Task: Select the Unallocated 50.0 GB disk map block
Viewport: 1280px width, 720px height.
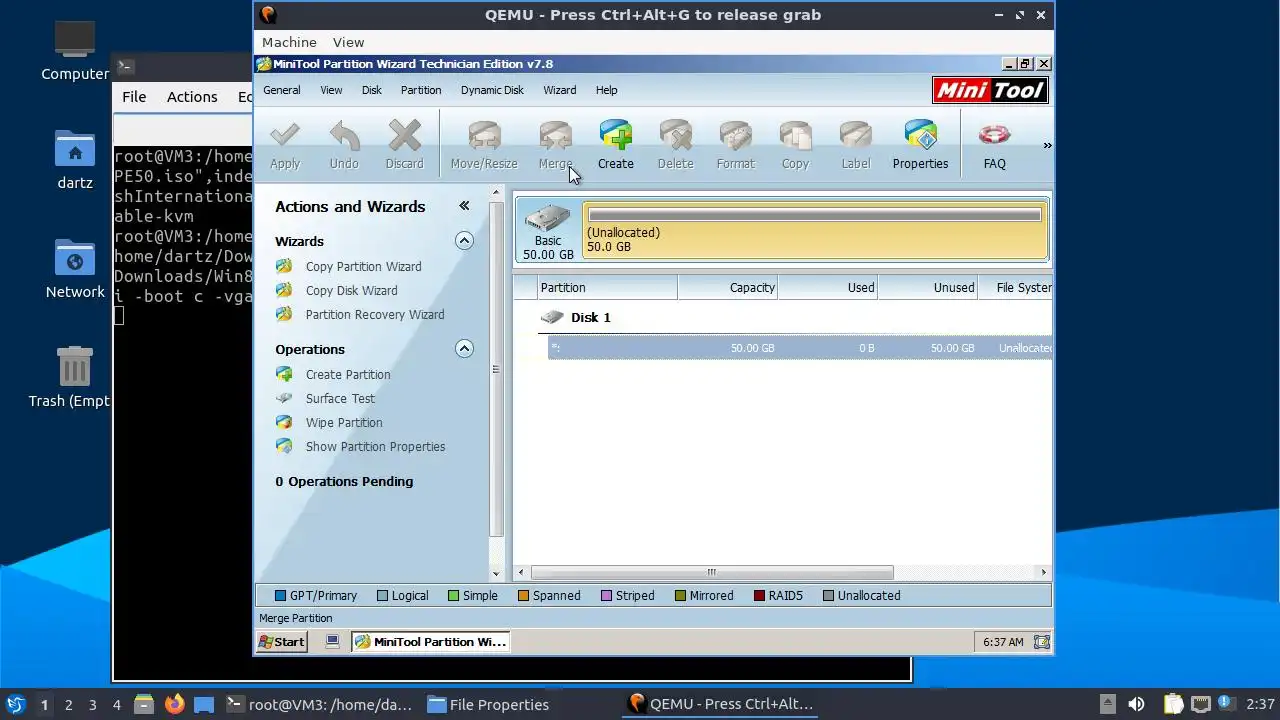Action: [x=816, y=230]
